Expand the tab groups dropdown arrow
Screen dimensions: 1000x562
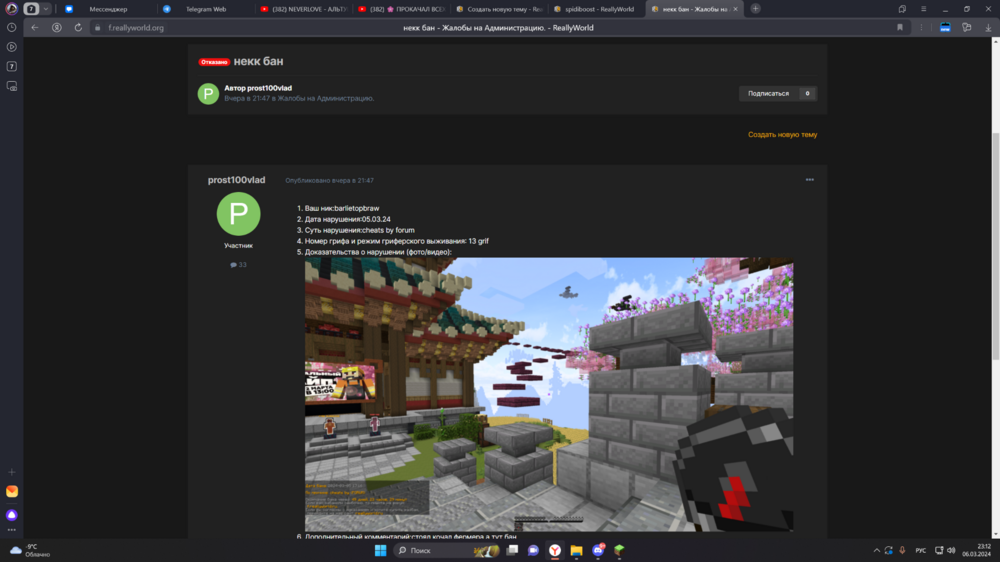(x=46, y=9)
